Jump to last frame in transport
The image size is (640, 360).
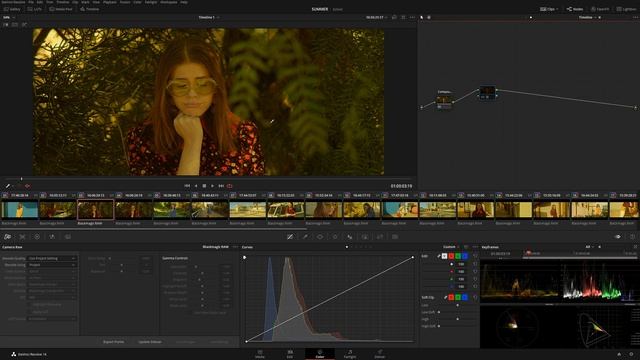pos(221,186)
